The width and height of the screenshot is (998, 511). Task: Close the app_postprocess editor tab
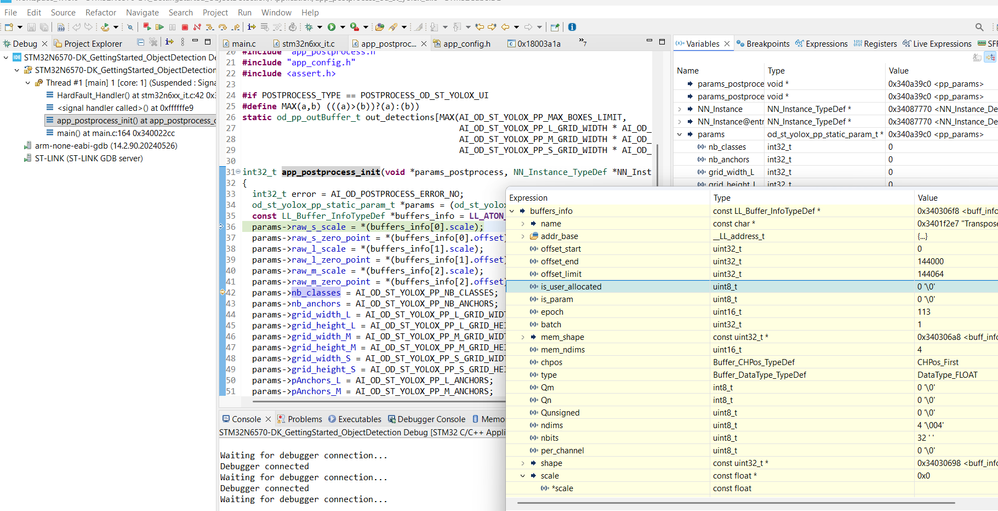tap(423, 44)
